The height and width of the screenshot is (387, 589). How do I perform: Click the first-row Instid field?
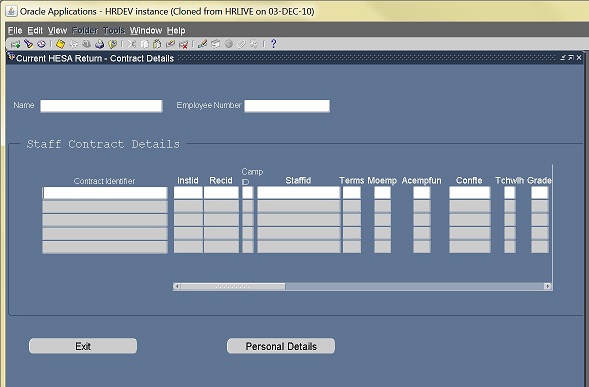(188, 193)
